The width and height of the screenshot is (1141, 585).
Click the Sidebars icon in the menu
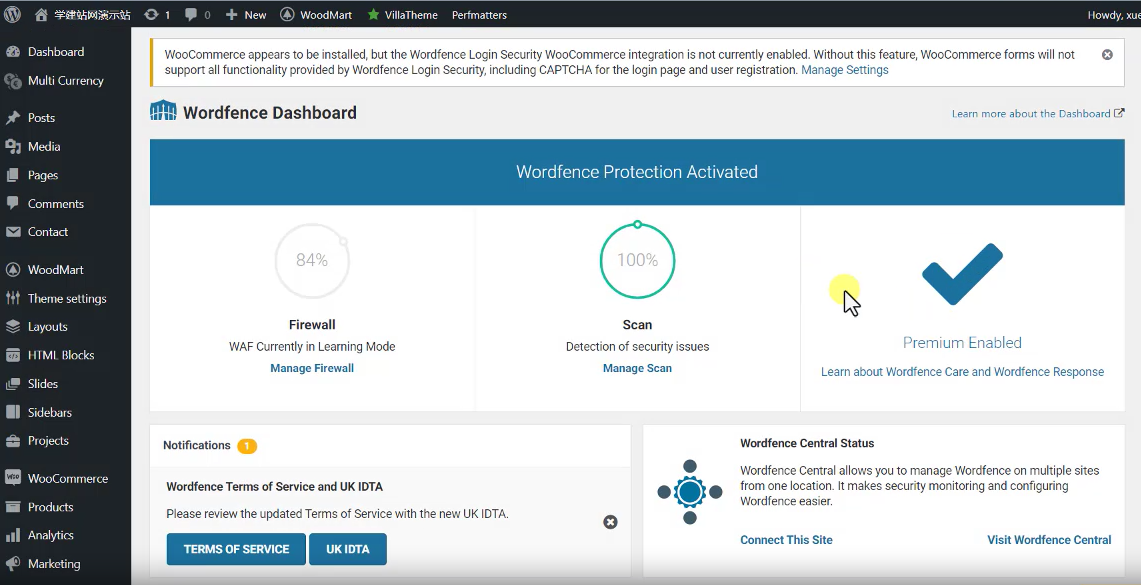click(13, 413)
